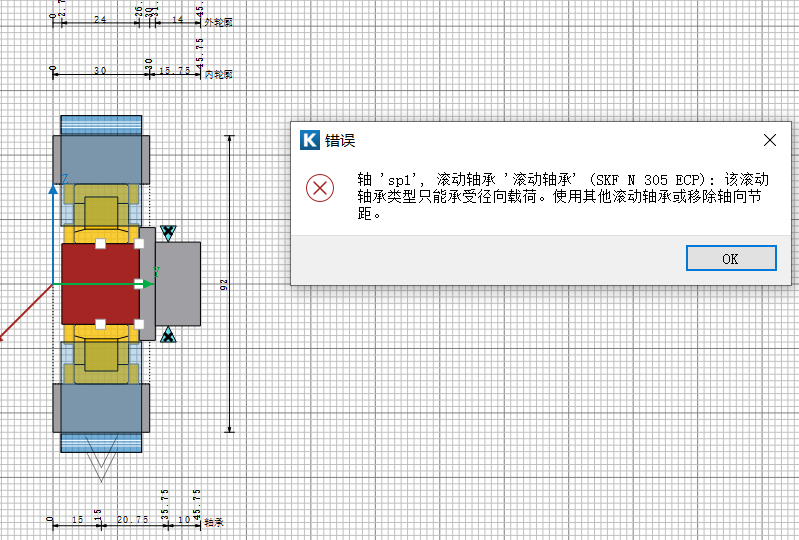799x540 pixels.
Task: Click the 内轮廓 dimension row label
Action: 219,74
